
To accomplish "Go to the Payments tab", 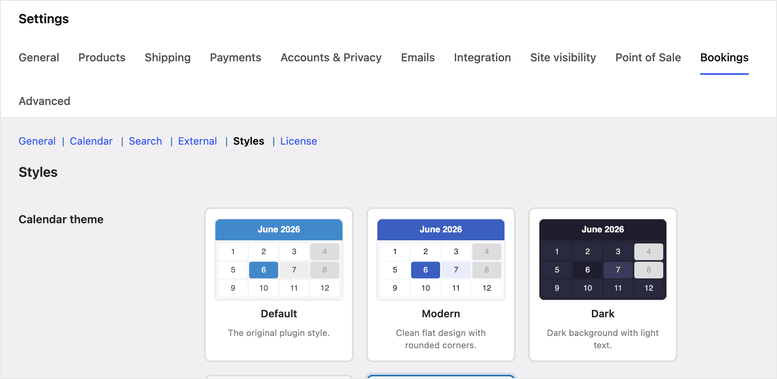I will [235, 57].
